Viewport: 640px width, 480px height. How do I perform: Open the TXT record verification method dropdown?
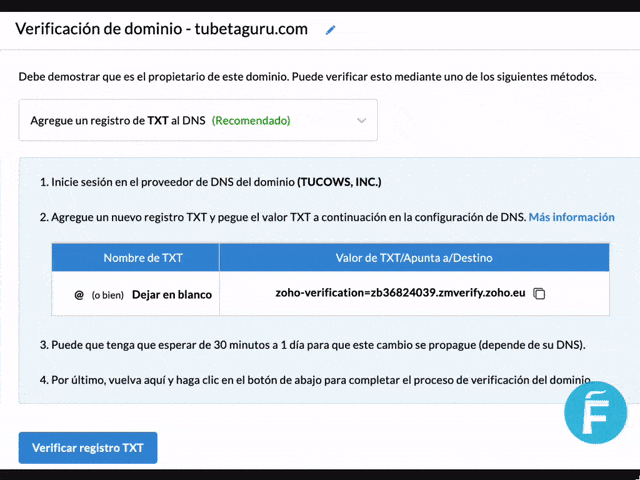click(x=198, y=120)
